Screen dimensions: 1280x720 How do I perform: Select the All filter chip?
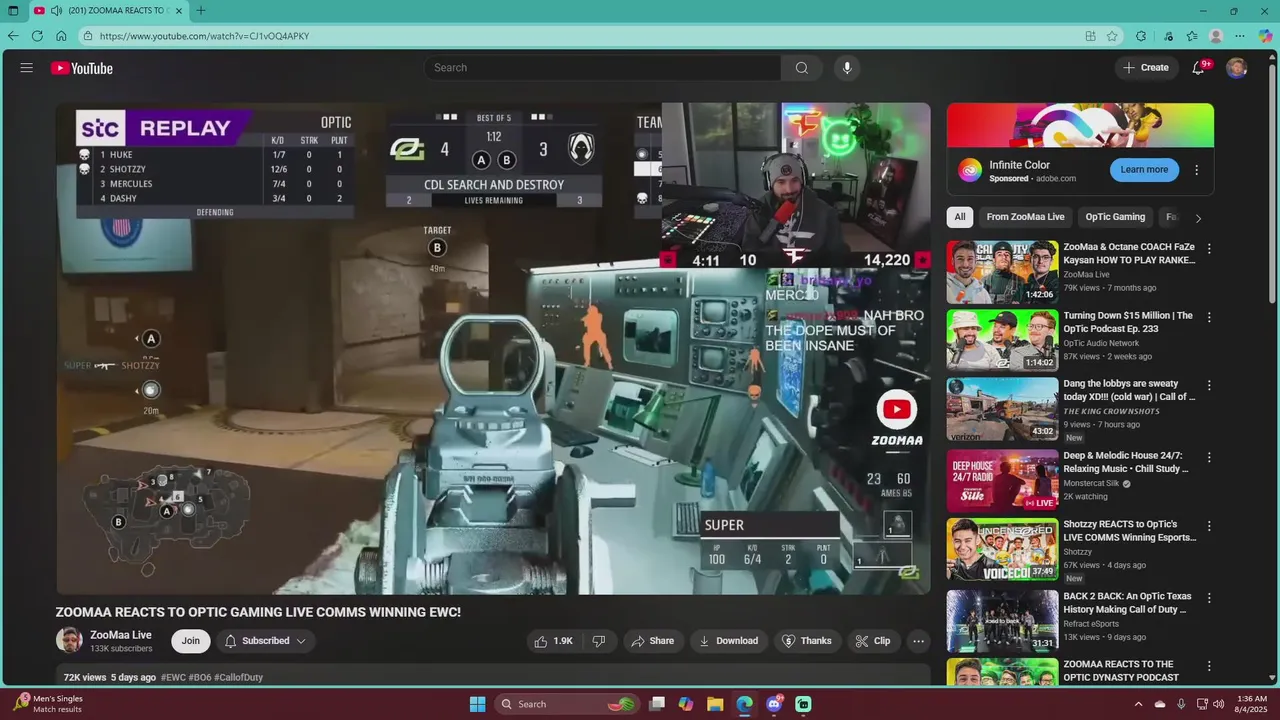tap(960, 217)
